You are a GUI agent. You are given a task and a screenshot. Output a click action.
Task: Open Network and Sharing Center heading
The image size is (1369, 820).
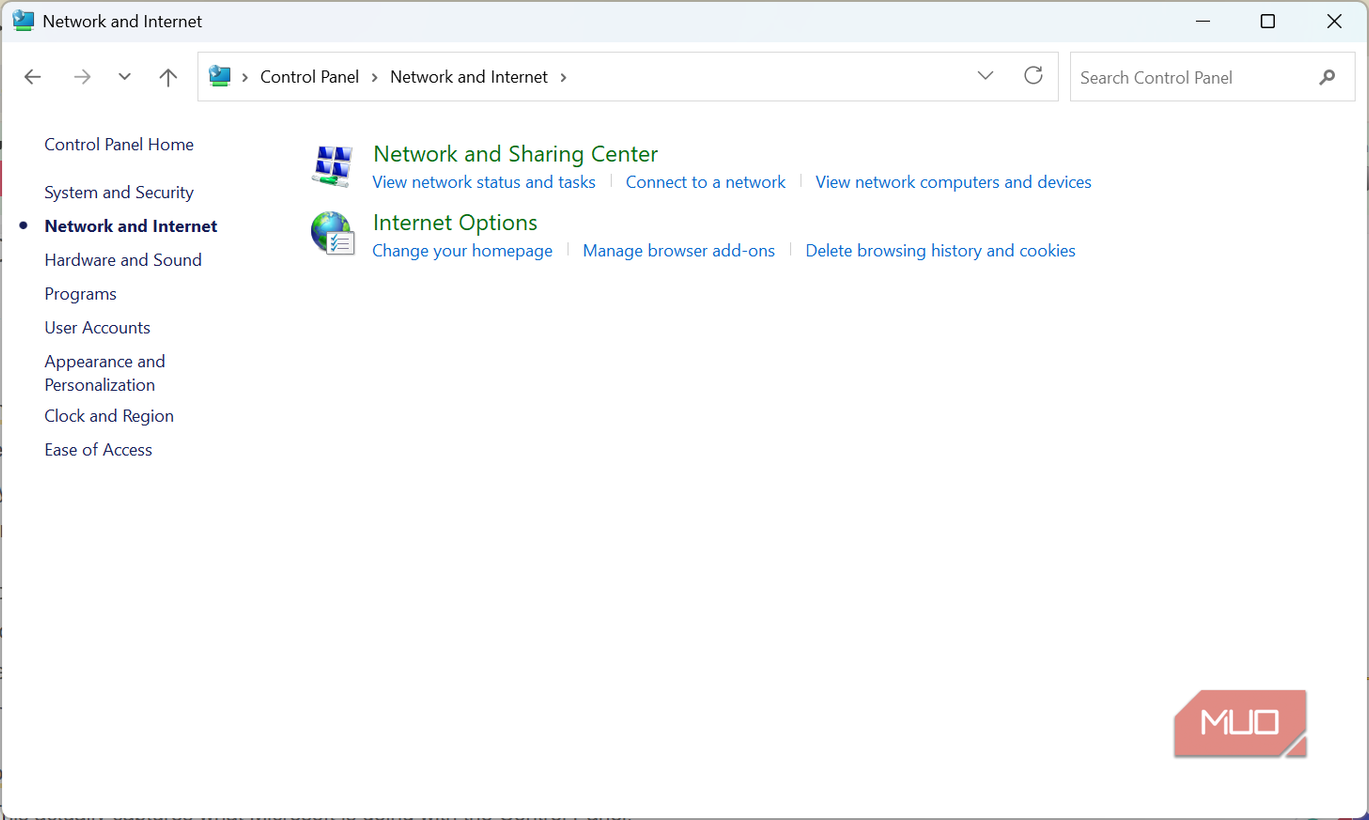(515, 154)
